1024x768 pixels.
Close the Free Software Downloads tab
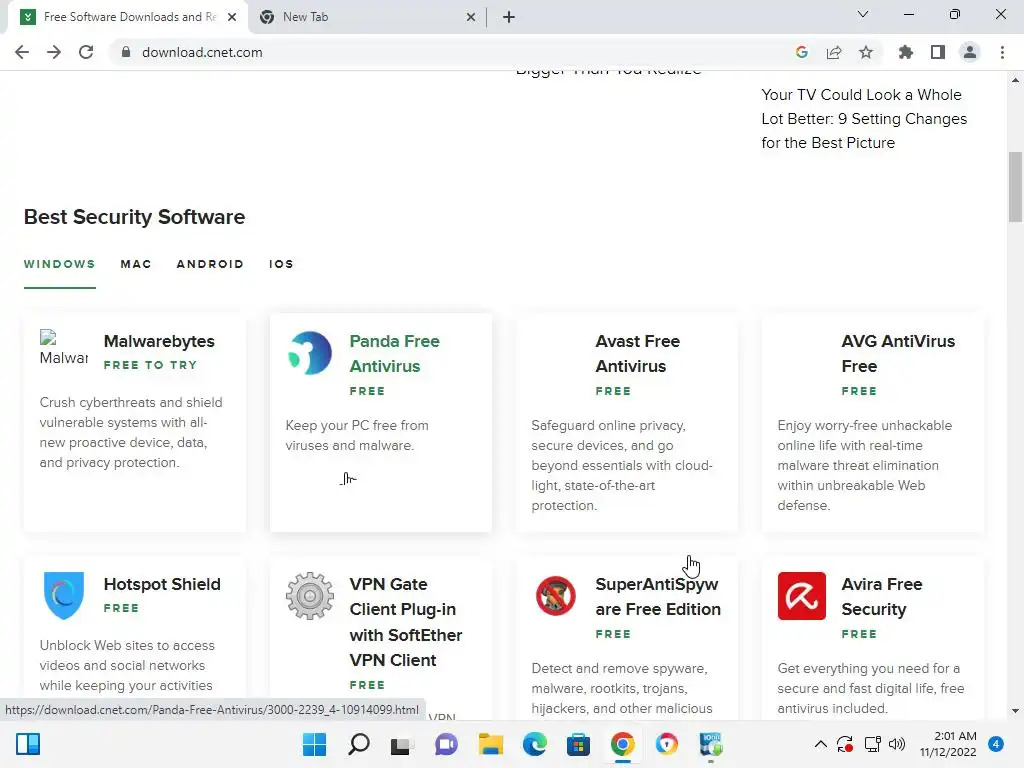point(232,17)
